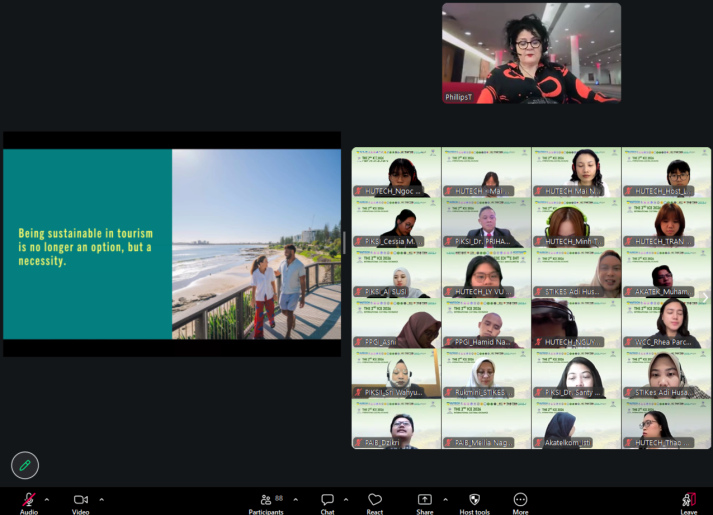Start camera using the Video button
The height and width of the screenshot is (515, 713).
[80, 500]
